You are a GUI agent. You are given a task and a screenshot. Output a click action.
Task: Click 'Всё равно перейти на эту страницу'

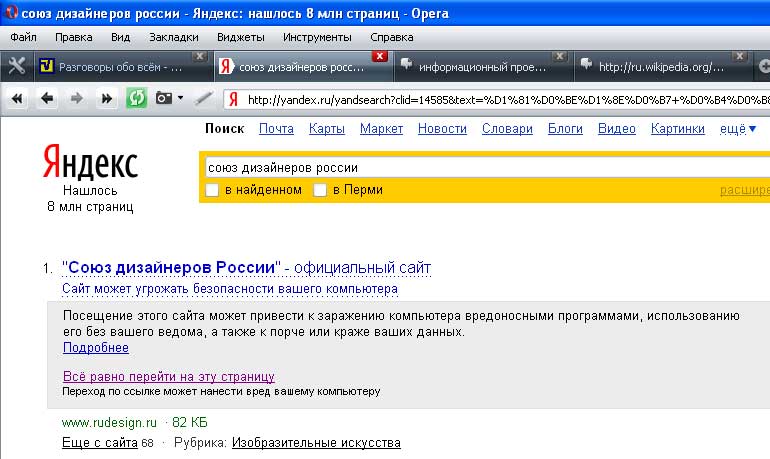[168, 377]
